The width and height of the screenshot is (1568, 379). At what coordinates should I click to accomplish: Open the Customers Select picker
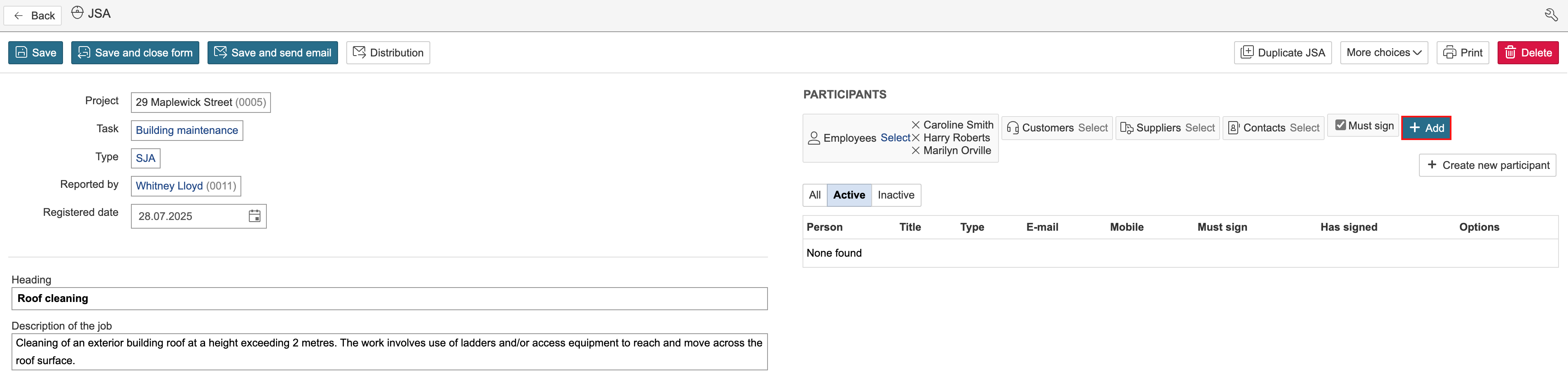click(1092, 128)
